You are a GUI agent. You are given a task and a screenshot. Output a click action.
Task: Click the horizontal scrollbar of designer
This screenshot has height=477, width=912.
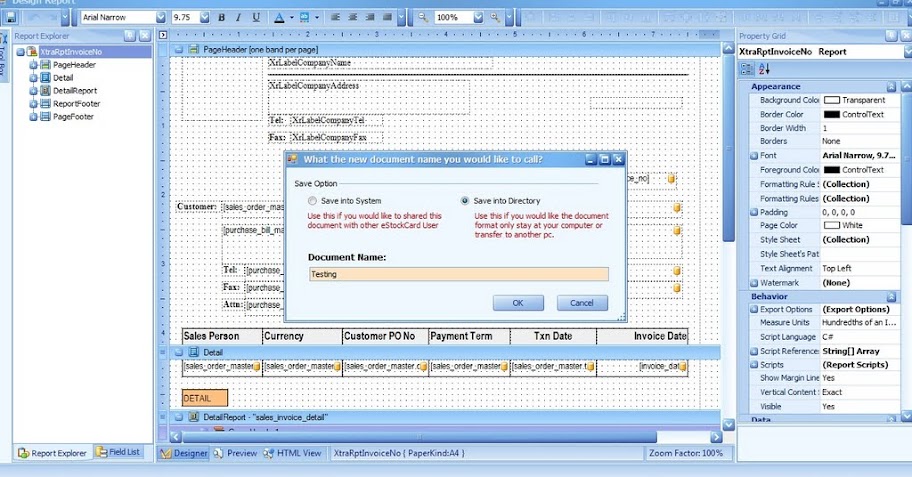[x=419, y=437]
